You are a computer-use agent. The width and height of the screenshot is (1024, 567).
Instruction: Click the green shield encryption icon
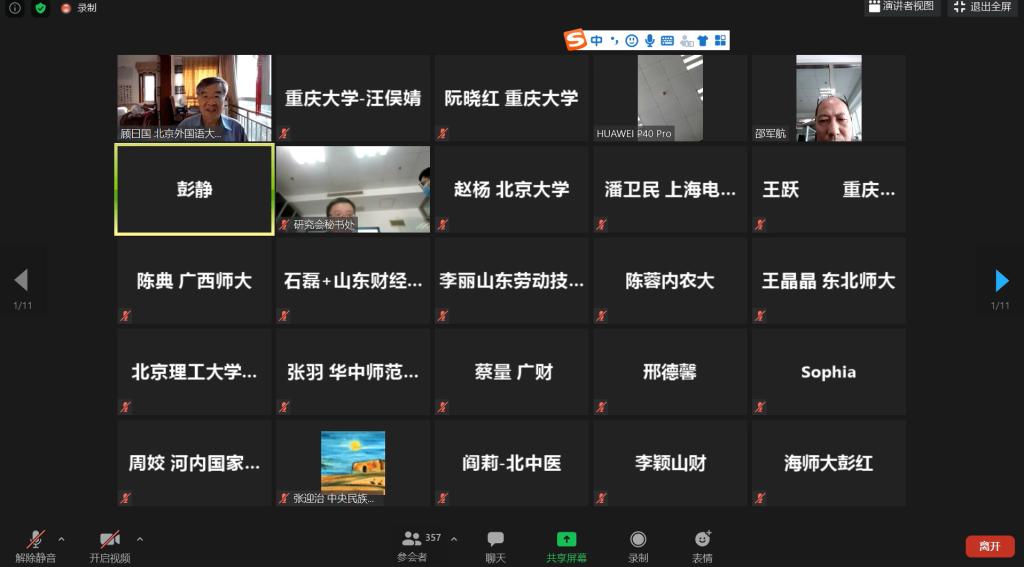coord(40,8)
